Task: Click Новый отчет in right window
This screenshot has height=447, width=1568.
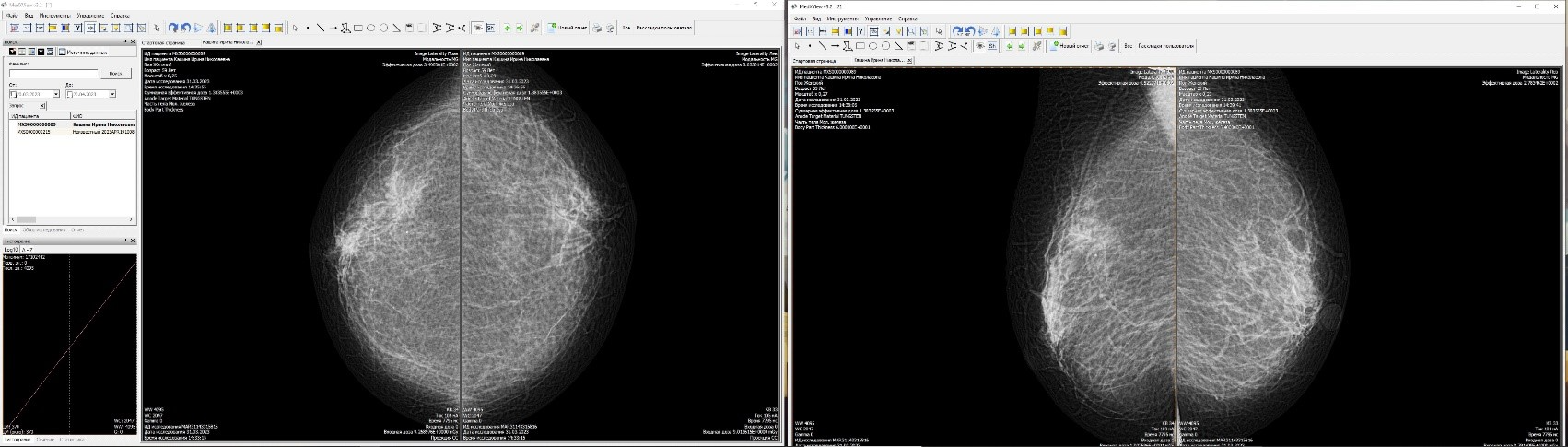Action: point(1070,46)
